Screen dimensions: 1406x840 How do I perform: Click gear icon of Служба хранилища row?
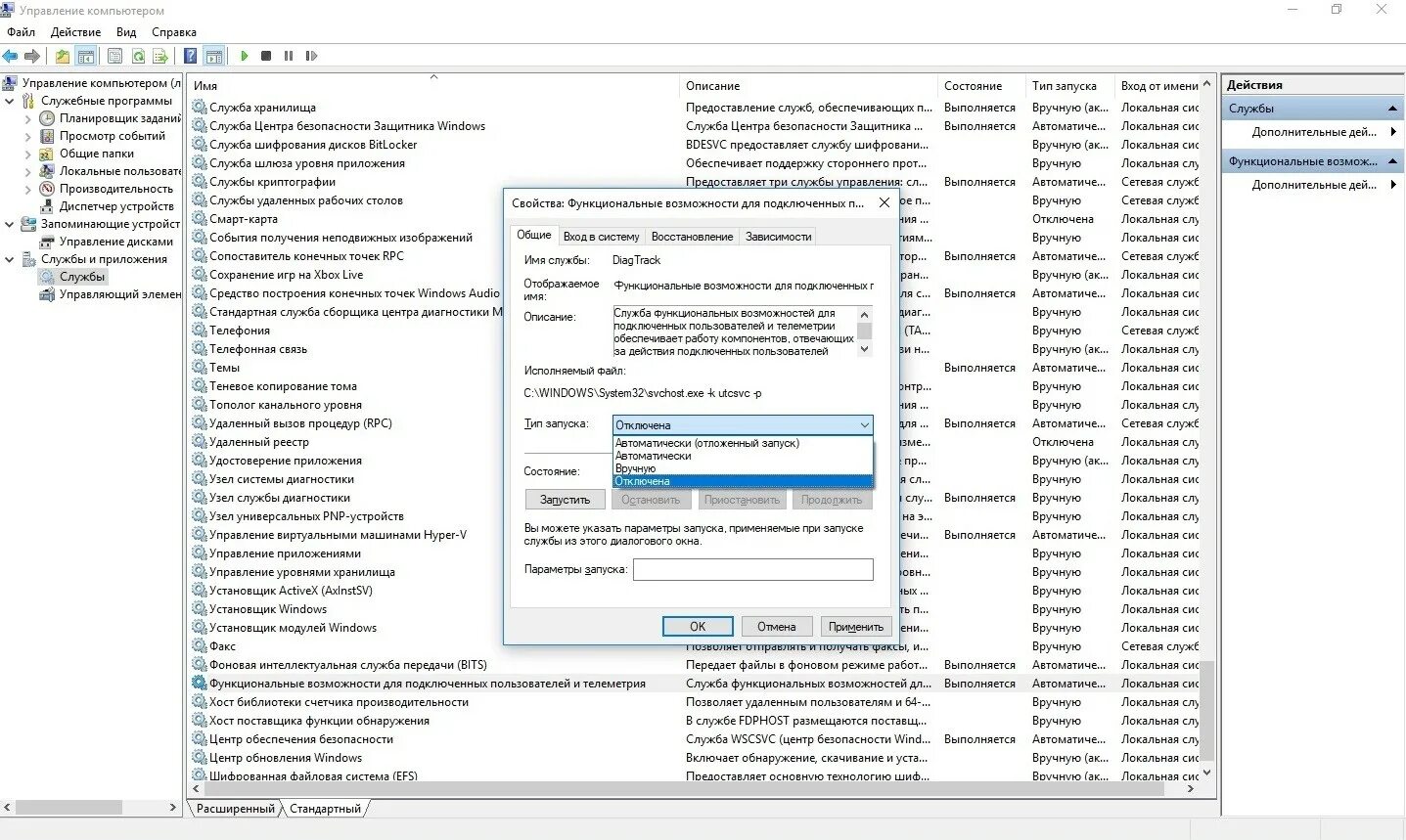(x=200, y=108)
